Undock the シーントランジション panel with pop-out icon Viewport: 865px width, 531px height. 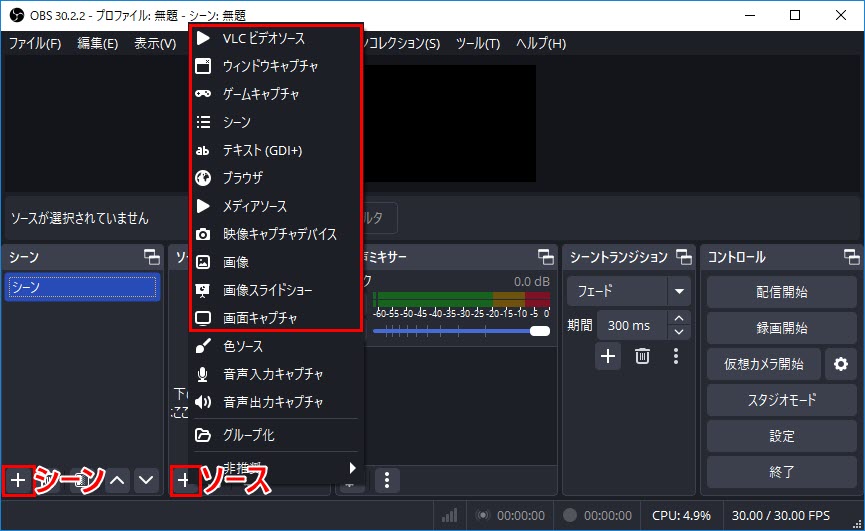tap(684, 257)
